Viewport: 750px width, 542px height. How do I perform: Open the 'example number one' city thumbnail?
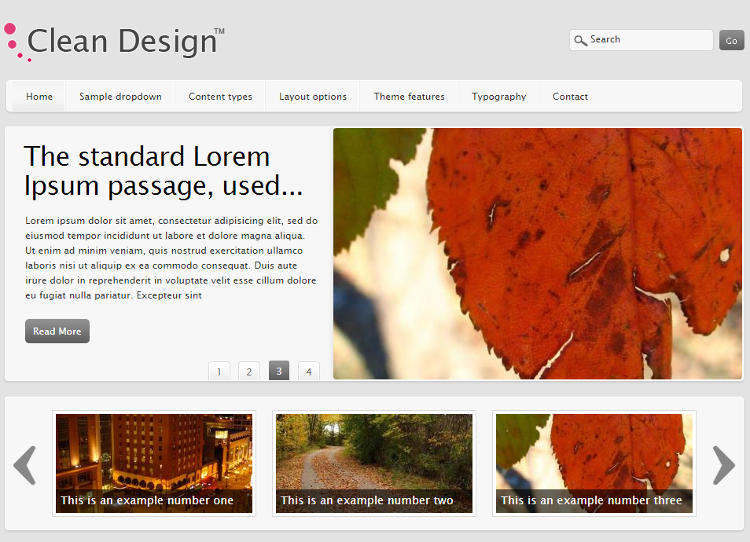click(x=154, y=463)
